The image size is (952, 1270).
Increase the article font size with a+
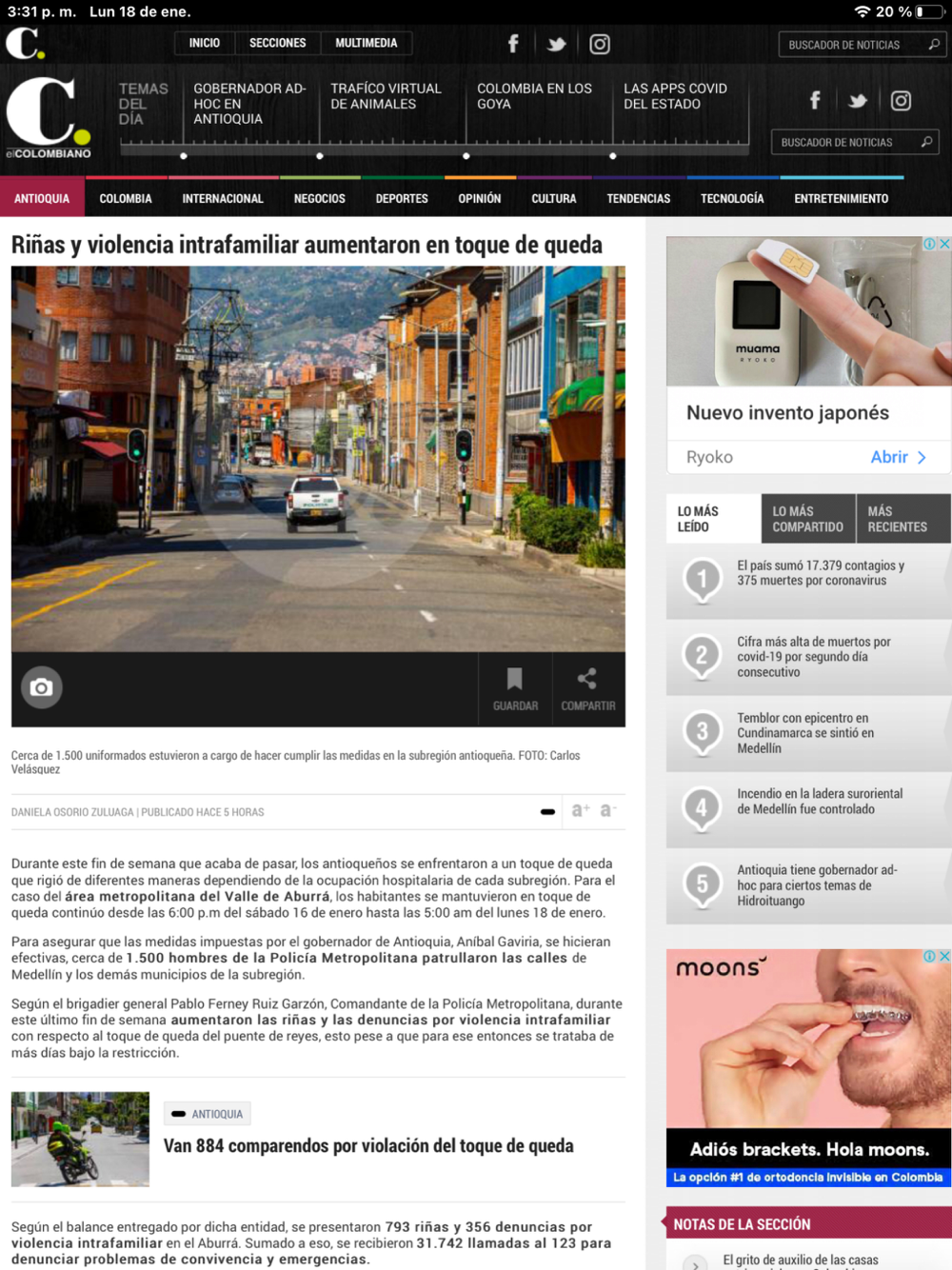coord(581,810)
